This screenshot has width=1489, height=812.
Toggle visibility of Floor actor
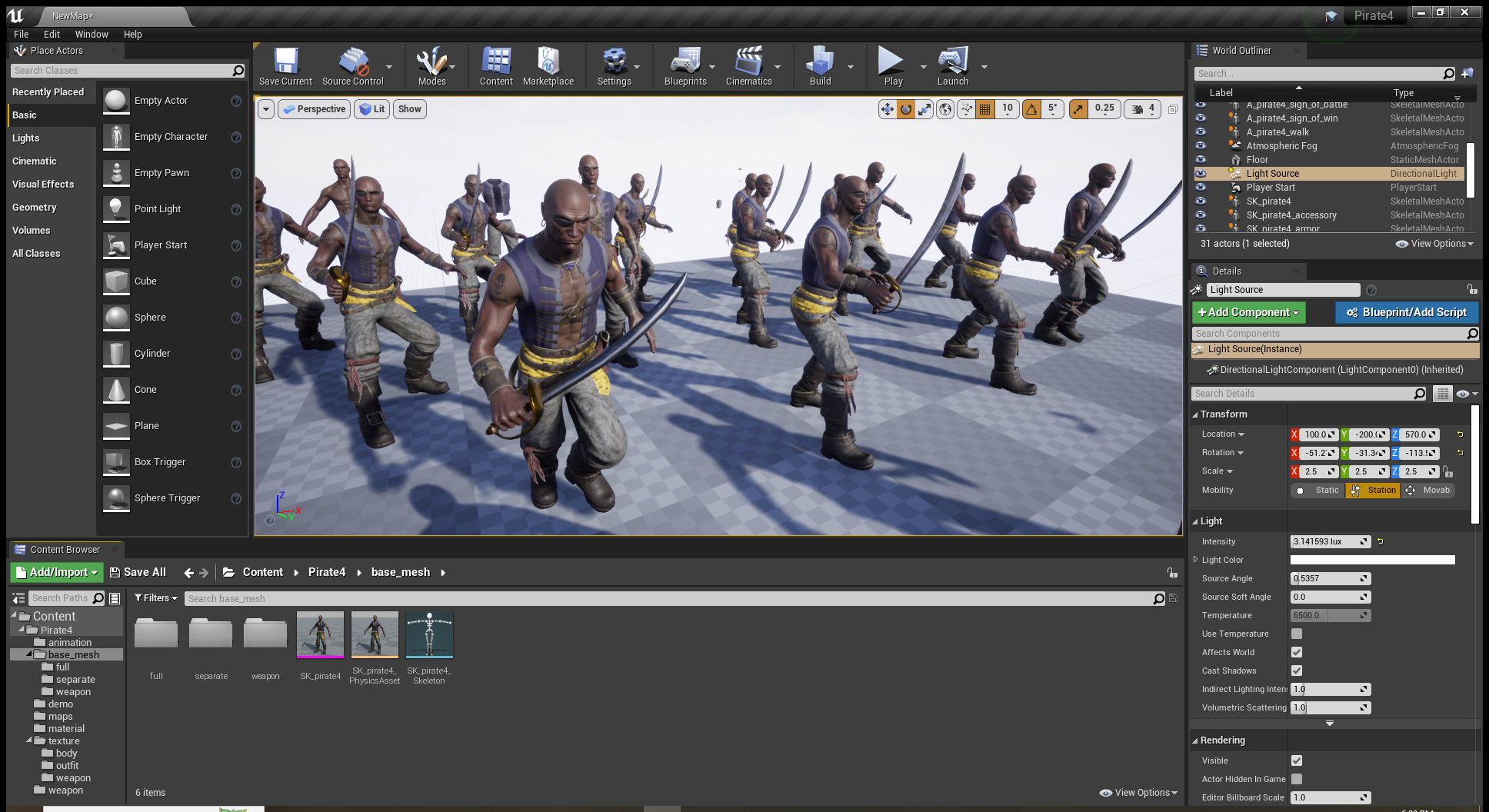[x=1201, y=160]
